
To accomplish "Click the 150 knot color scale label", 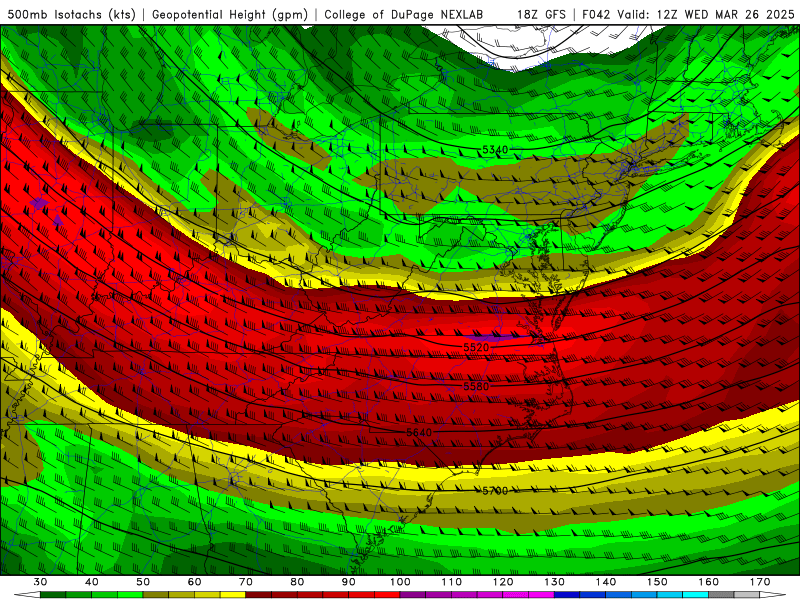I will [657, 582].
